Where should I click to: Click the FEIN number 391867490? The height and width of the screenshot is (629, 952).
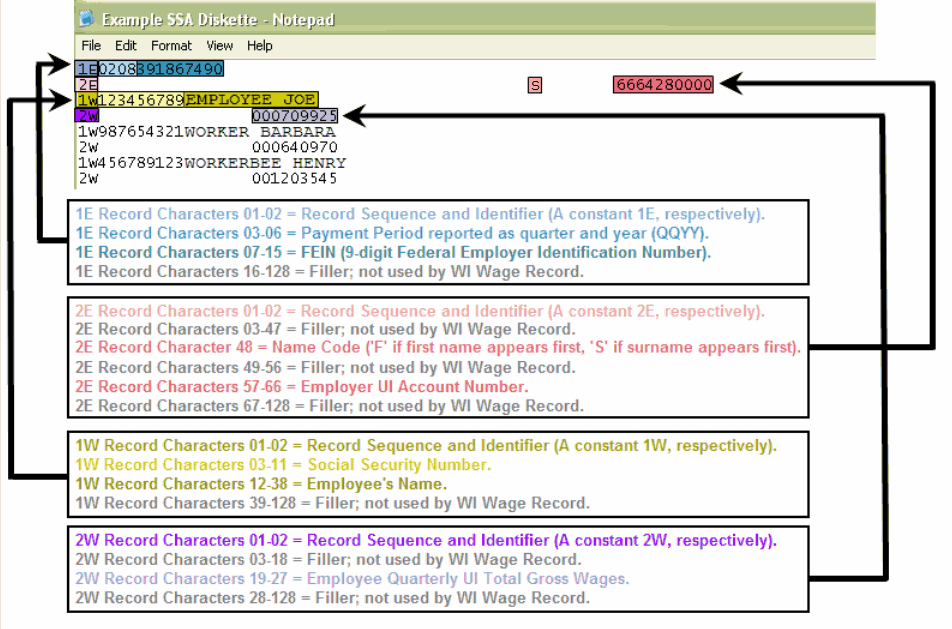180,69
